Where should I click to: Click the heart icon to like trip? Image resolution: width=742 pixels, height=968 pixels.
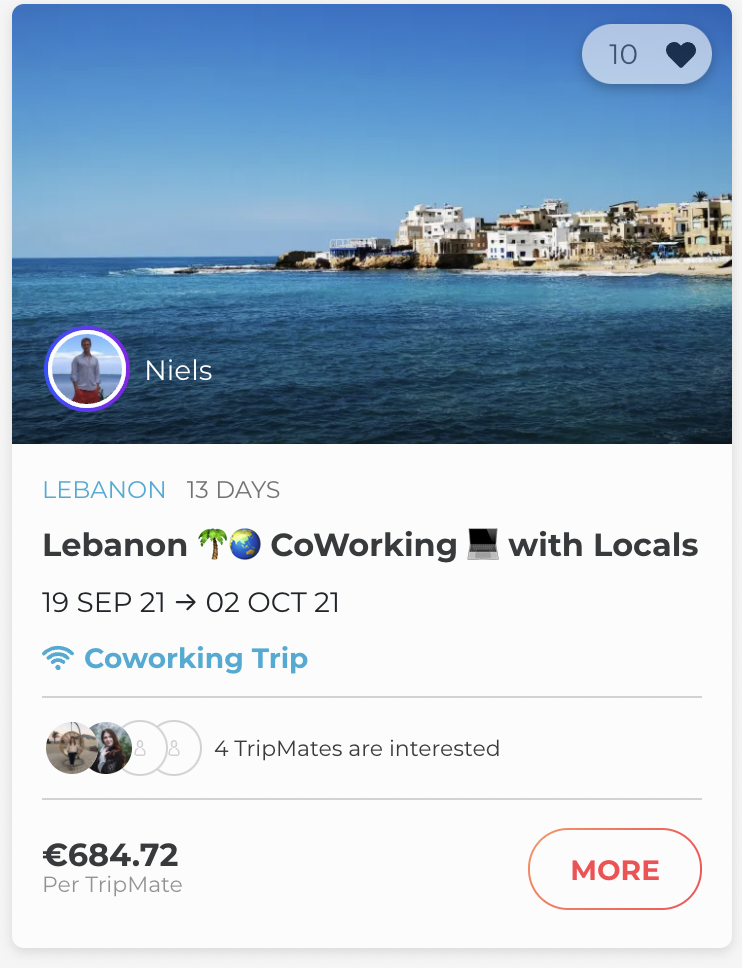point(681,54)
